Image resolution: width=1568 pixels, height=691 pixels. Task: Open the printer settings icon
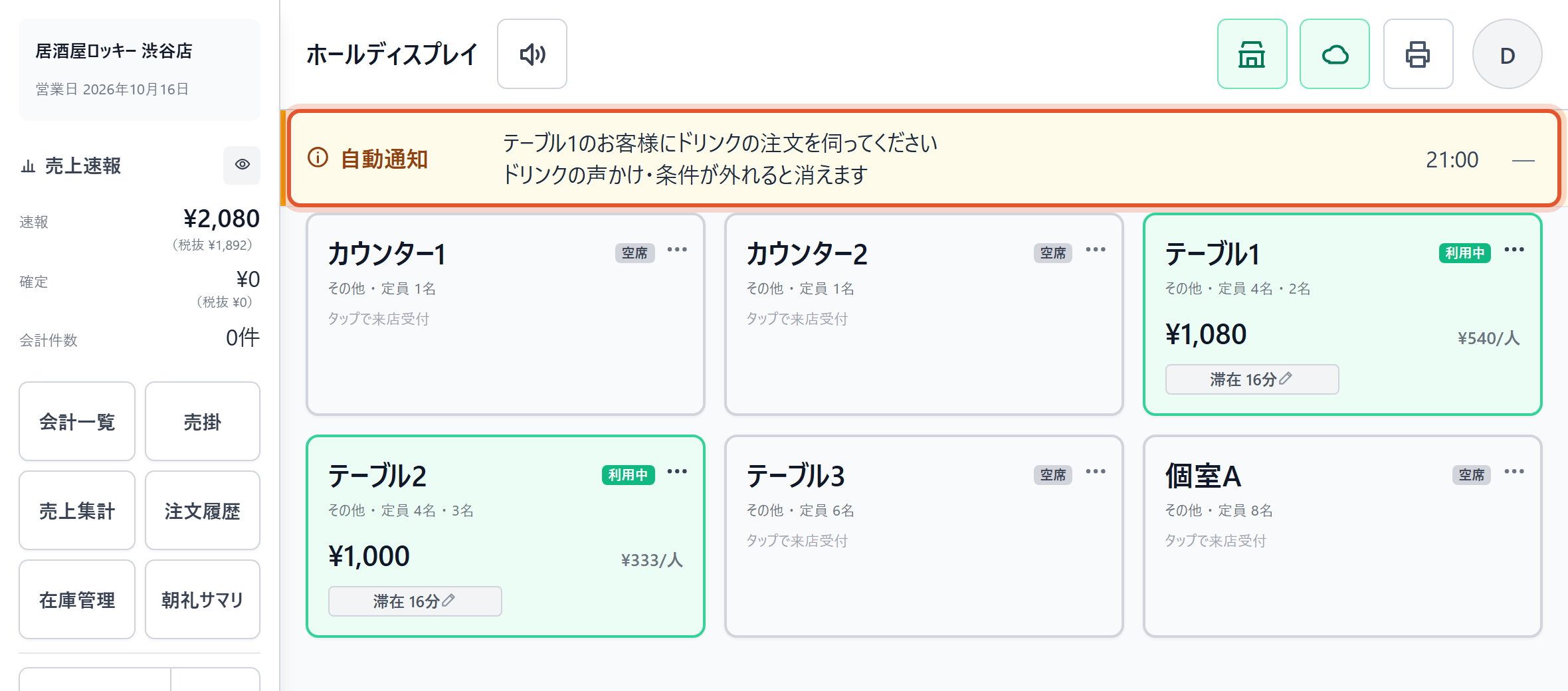(1418, 54)
